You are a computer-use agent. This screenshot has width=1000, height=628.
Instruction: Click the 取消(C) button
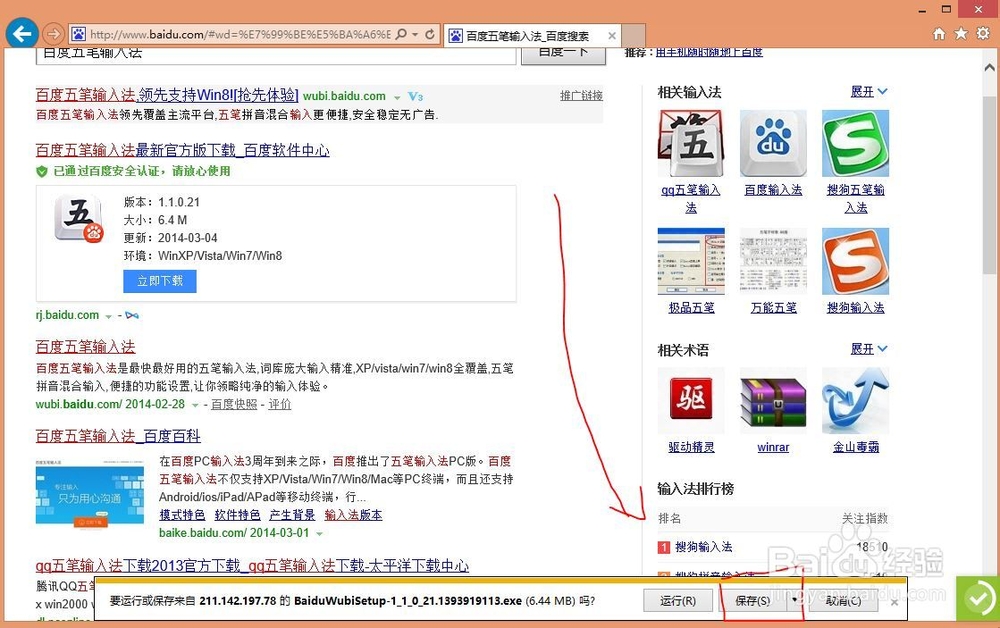(843, 601)
